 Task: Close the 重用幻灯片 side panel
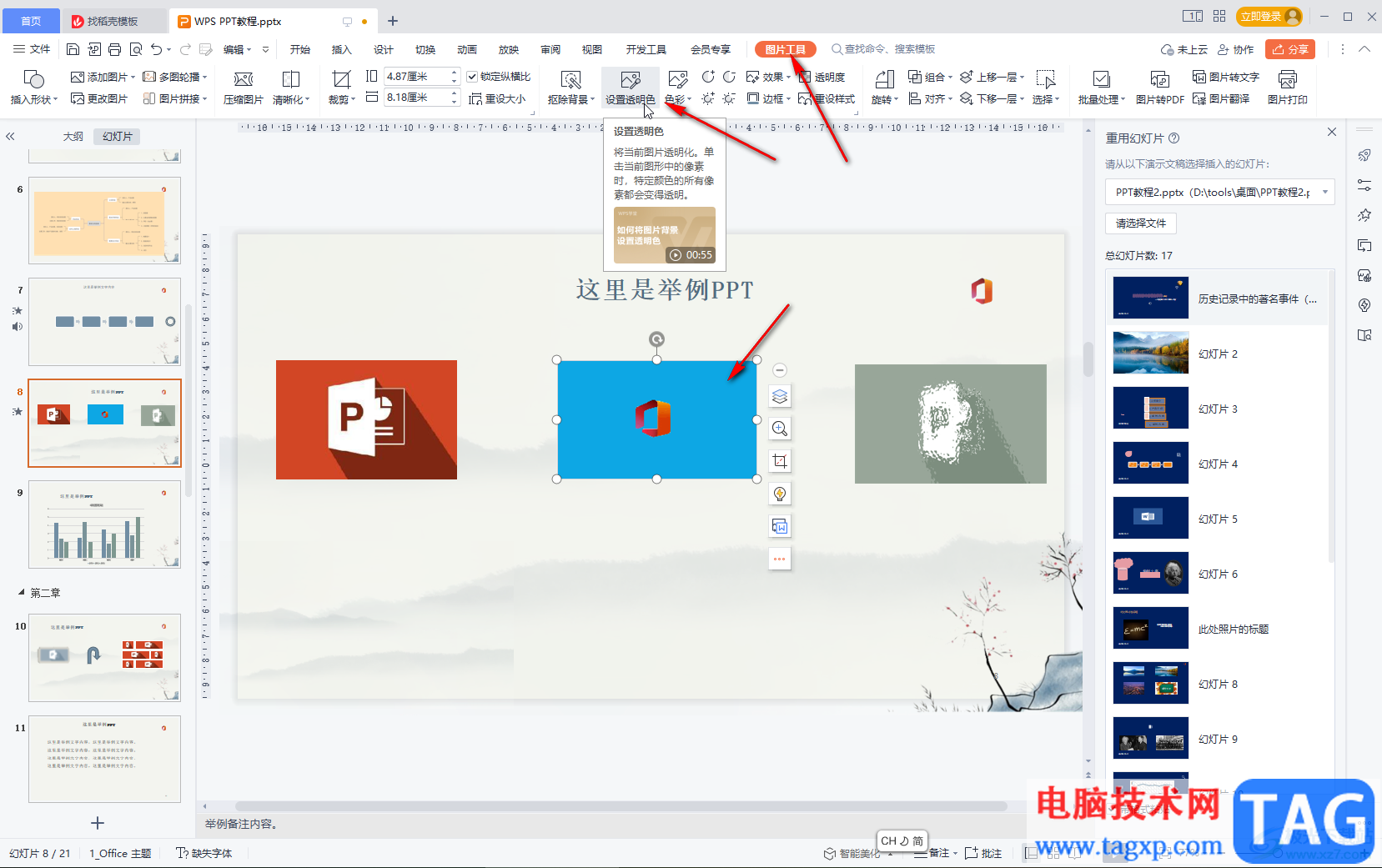(x=1332, y=132)
